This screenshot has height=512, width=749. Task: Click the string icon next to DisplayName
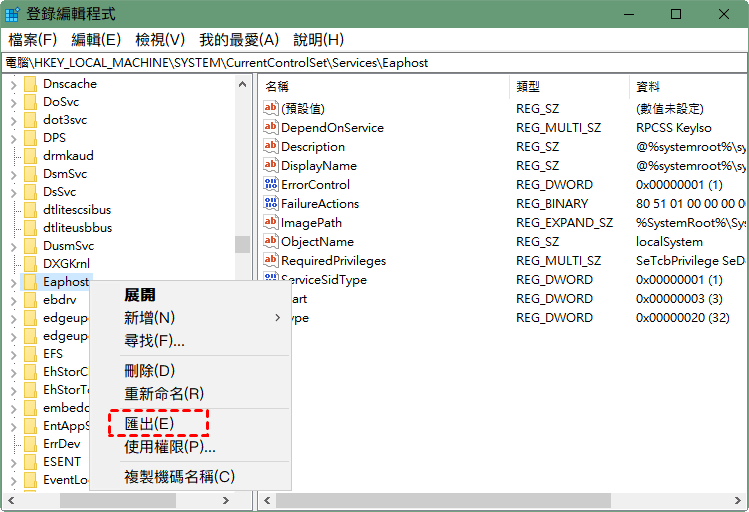pyautogui.click(x=271, y=165)
